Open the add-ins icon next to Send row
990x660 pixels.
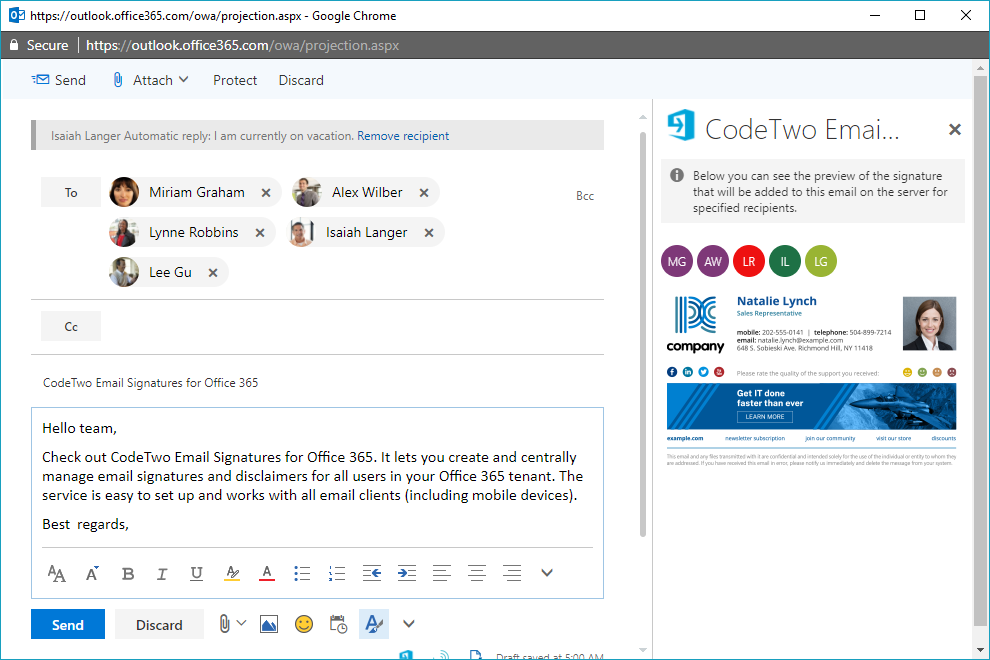[373, 623]
